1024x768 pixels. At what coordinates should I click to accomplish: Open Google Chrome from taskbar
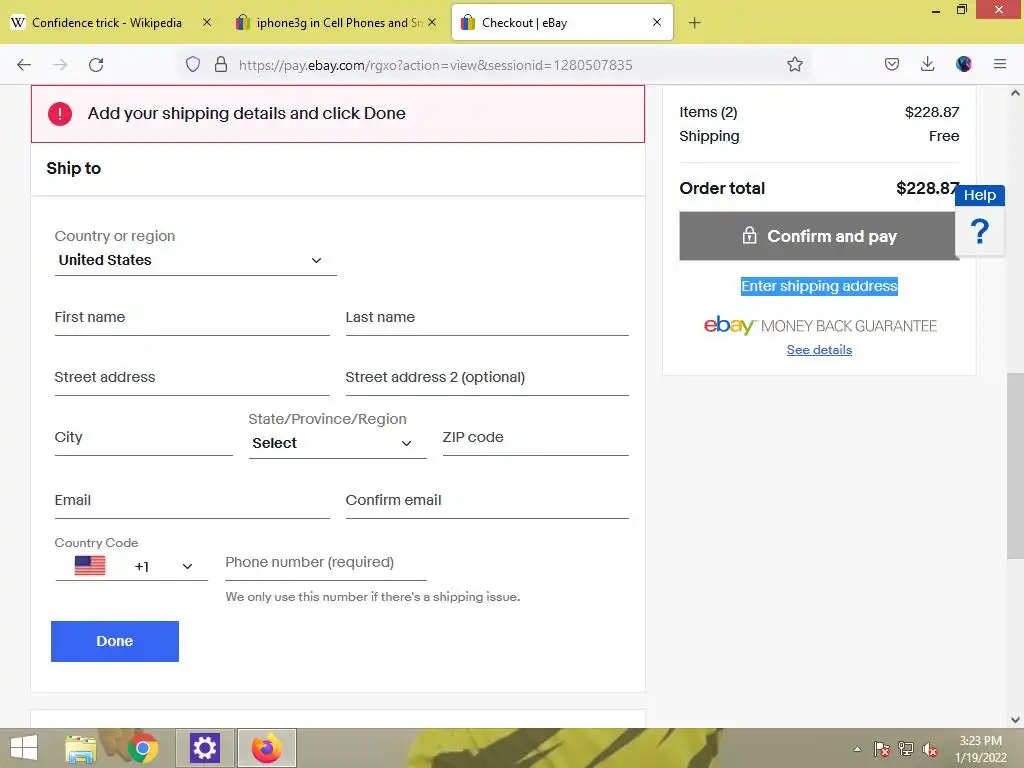142,748
